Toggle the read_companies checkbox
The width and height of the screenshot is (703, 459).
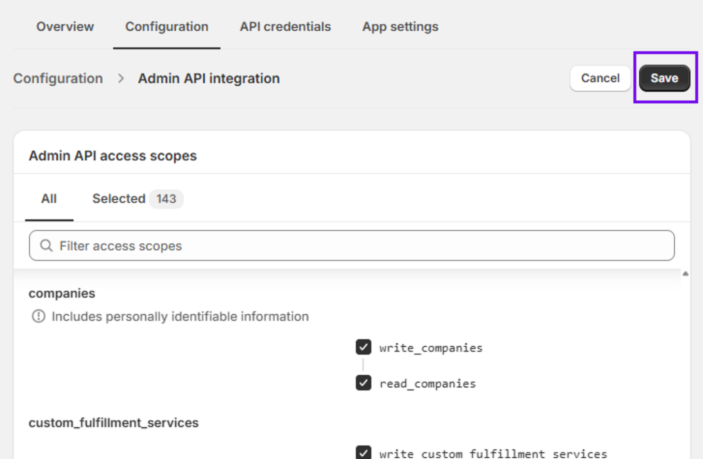[363, 383]
